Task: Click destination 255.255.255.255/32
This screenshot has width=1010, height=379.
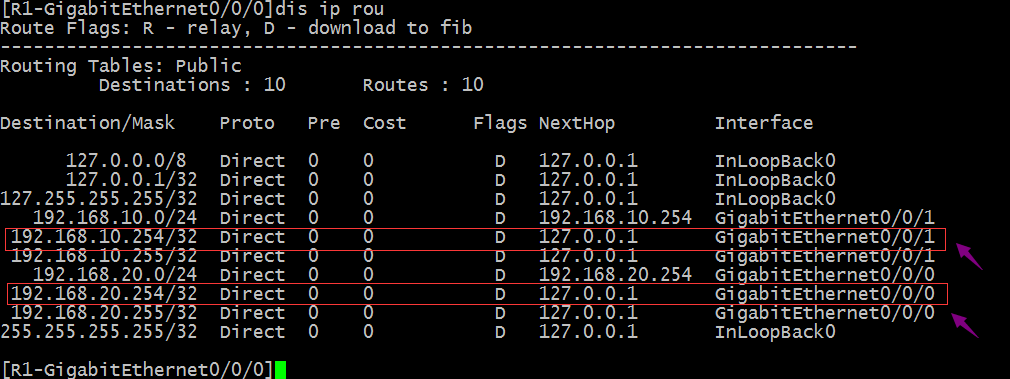Action: (x=99, y=332)
